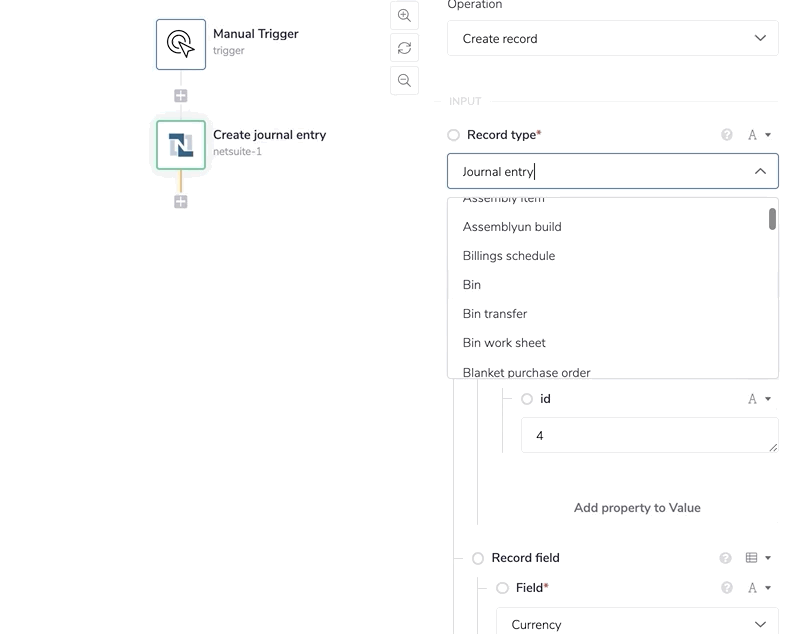This screenshot has height=634, width=792.
Task: Open help for Record field
Action: pyautogui.click(x=726, y=558)
